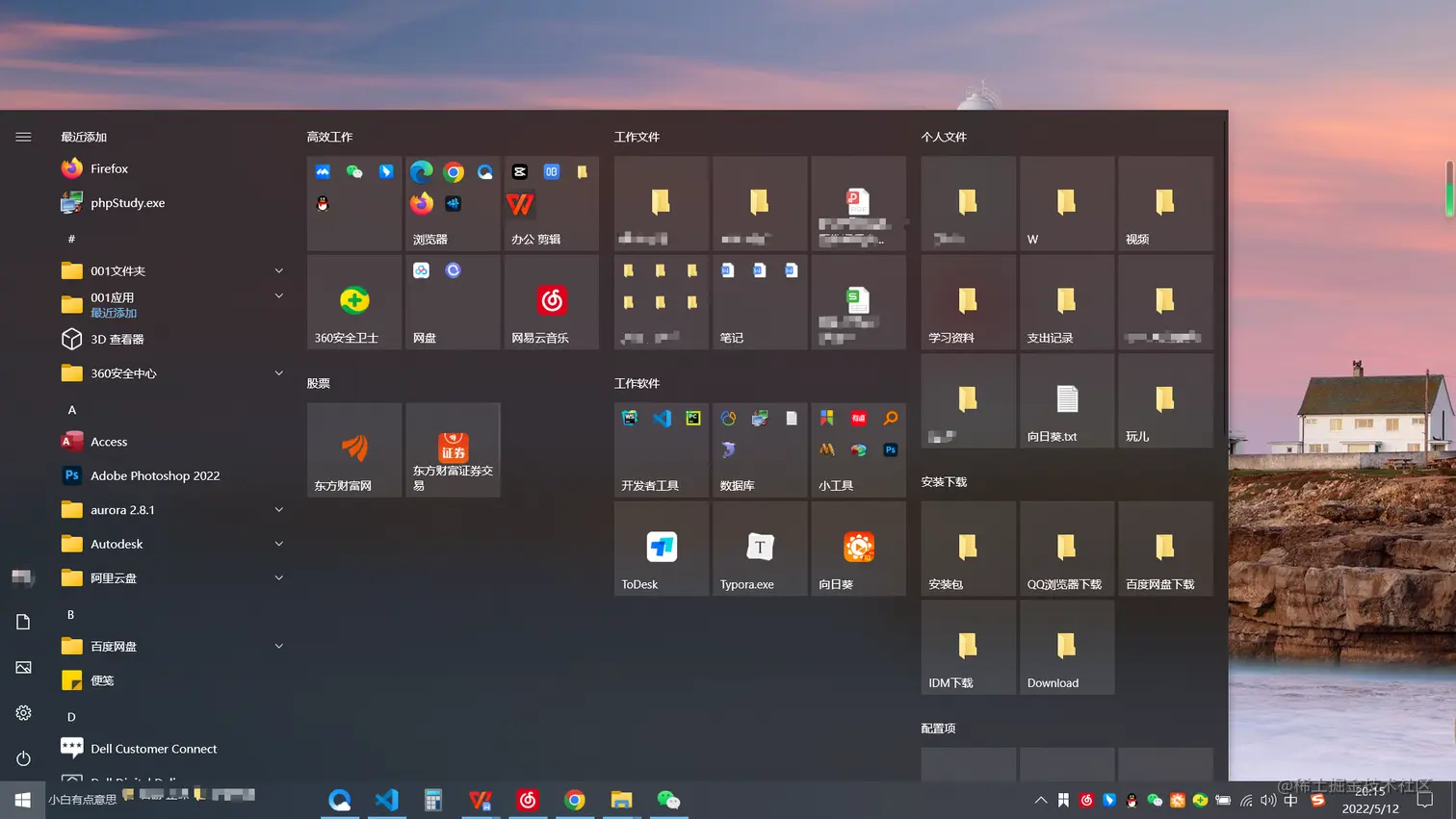Open the 便笺 sticky notes app
This screenshot has height=819, width=1456.
[x=173, y=680]
